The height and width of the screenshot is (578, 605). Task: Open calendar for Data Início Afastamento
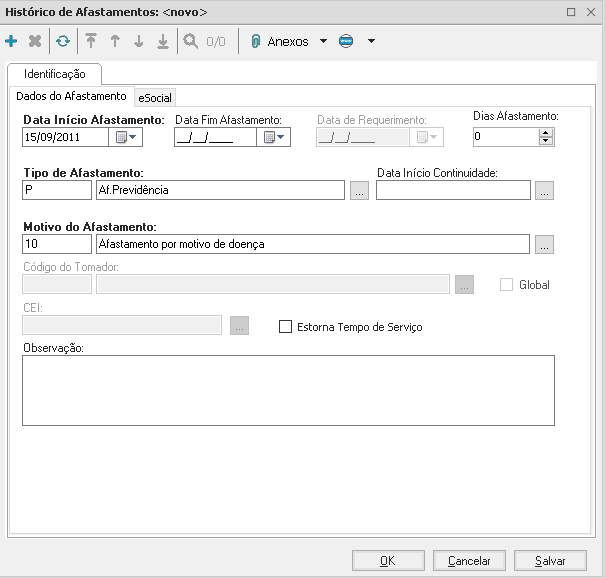pyautogui.click(x=126, y=137)
